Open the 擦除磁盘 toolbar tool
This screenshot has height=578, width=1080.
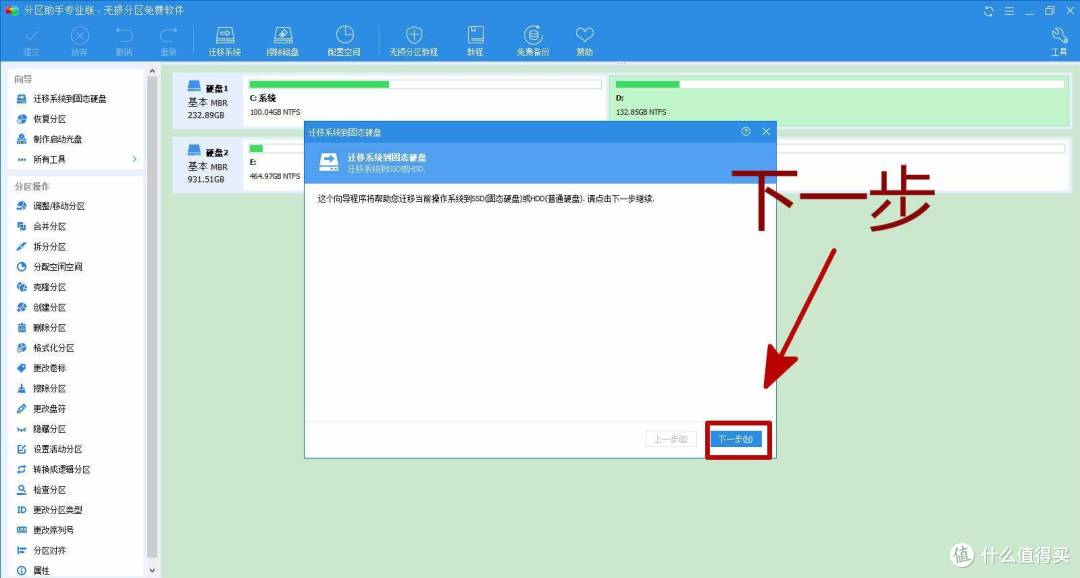click(282, 40)
